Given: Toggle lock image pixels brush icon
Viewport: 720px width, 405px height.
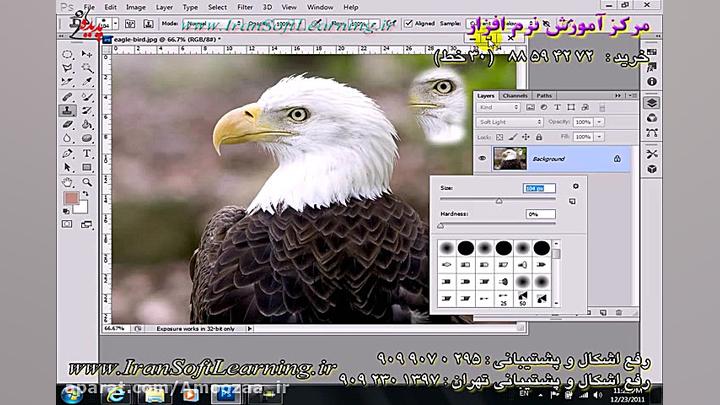Looking at the screenshot, I should [513, 137].
